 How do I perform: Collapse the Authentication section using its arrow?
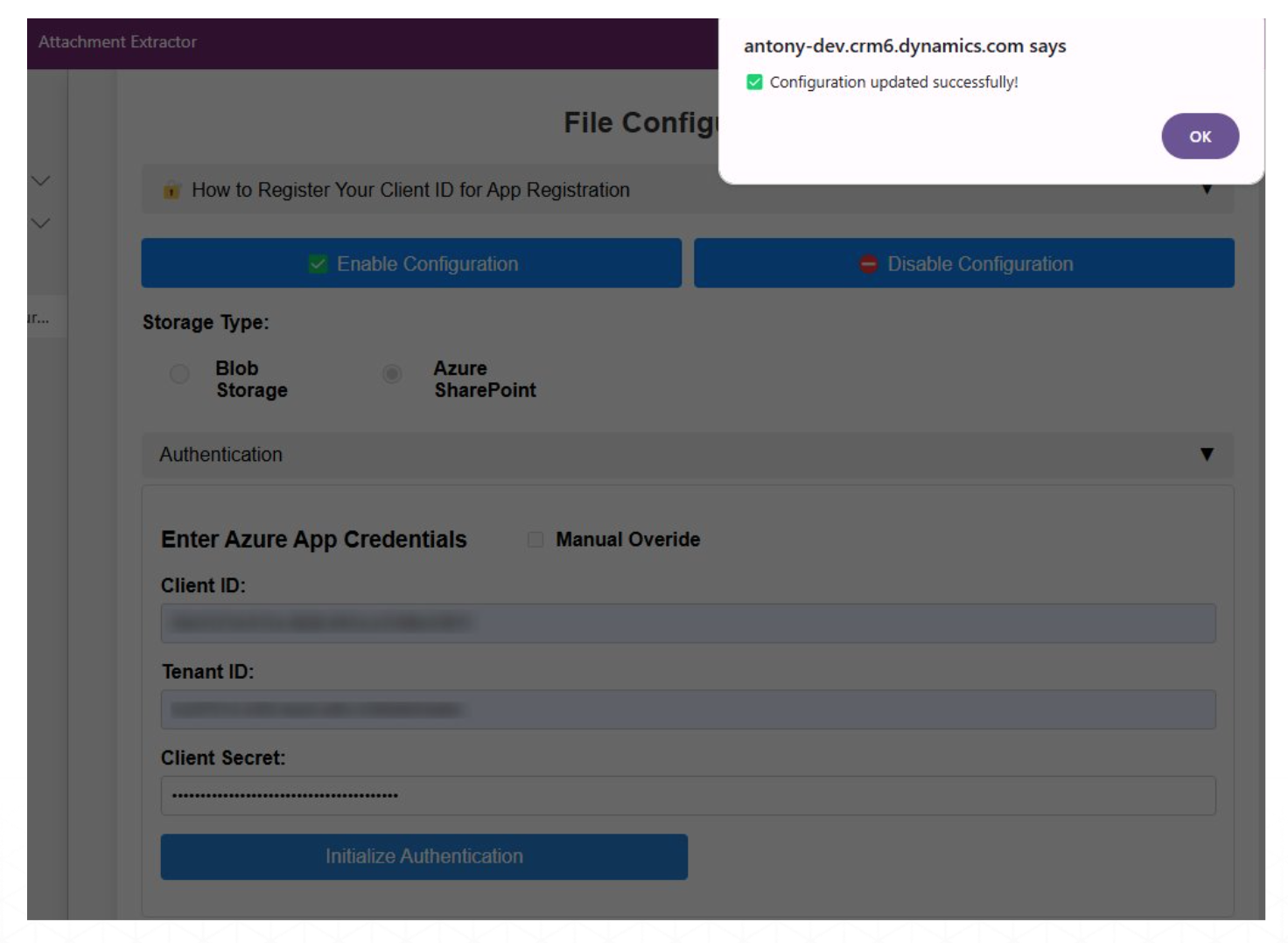point(1207,454)
